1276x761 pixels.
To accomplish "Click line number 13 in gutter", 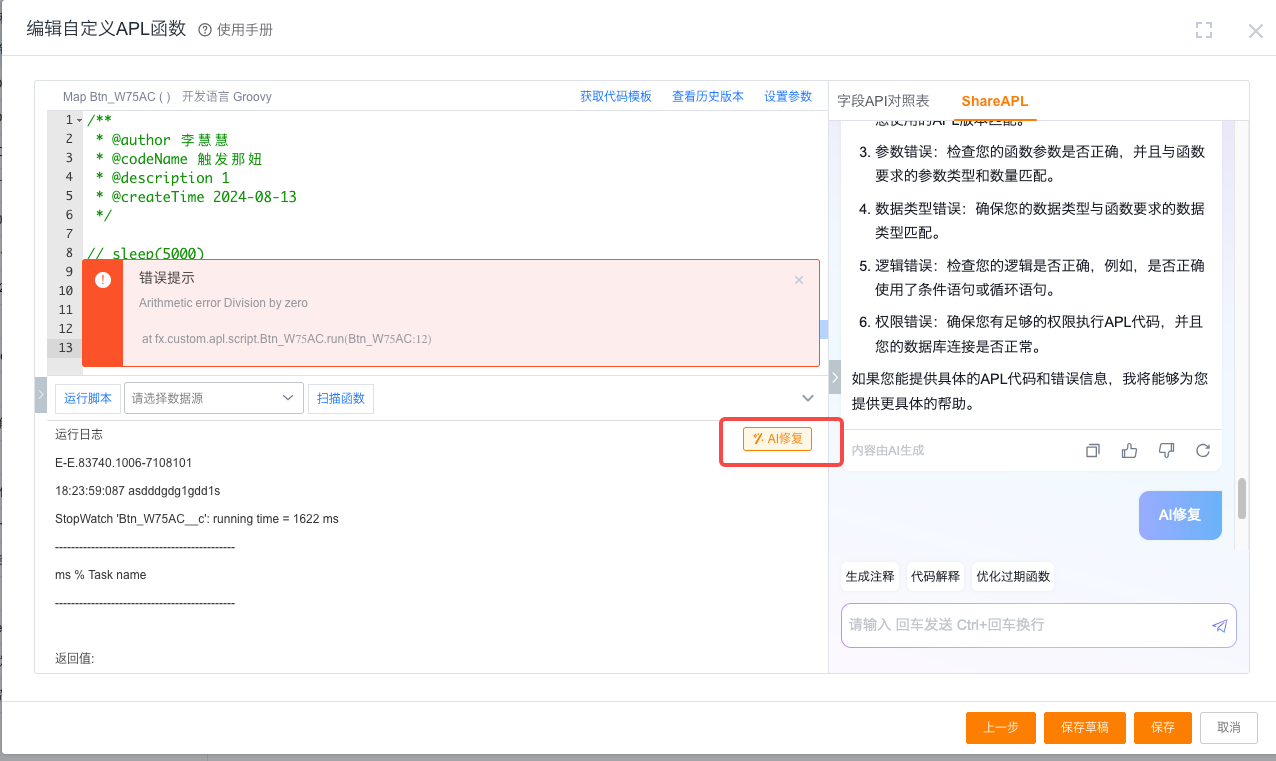I will click(x=66, y=348).
